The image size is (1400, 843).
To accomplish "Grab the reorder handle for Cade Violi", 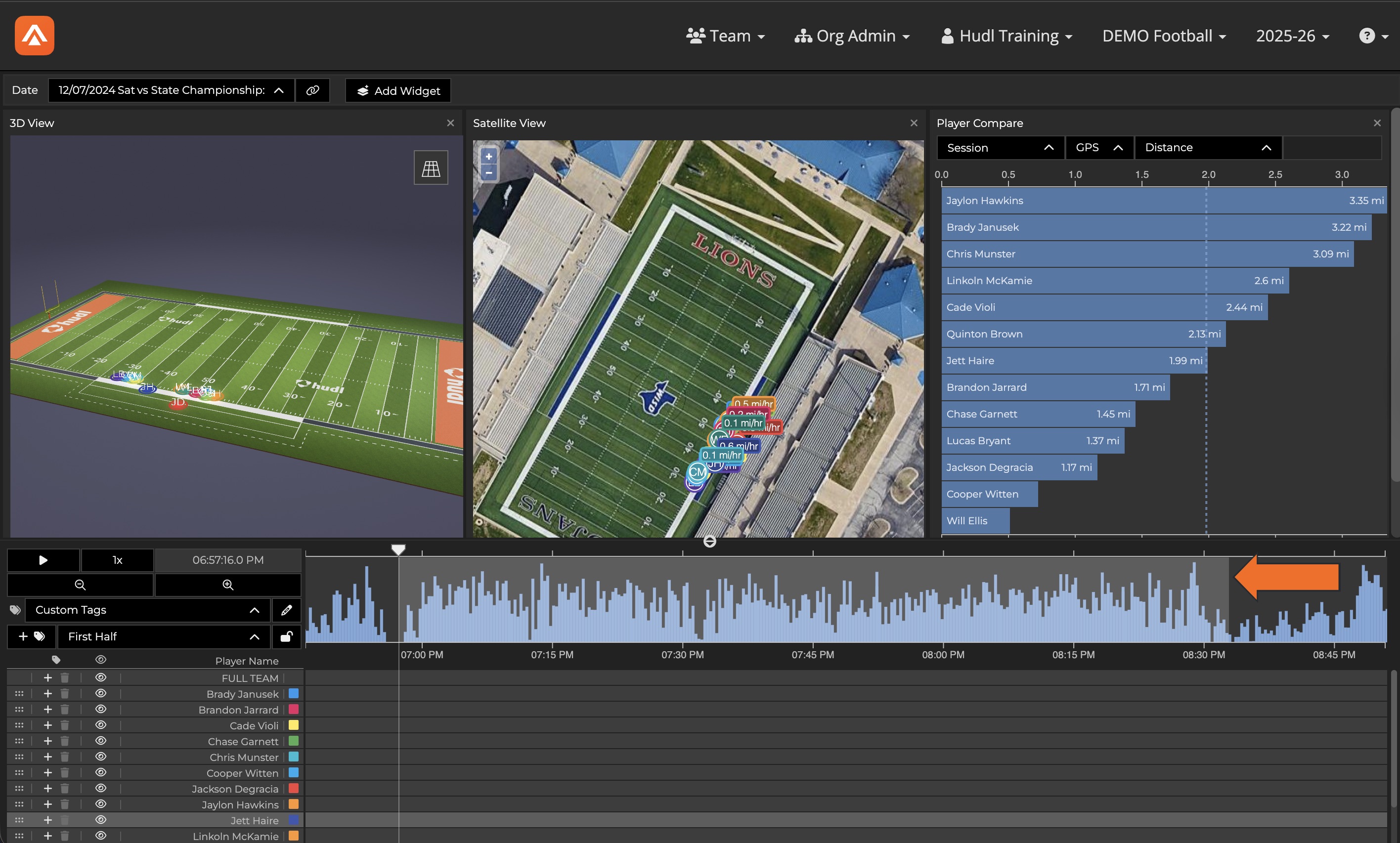I will coord(19,725).
